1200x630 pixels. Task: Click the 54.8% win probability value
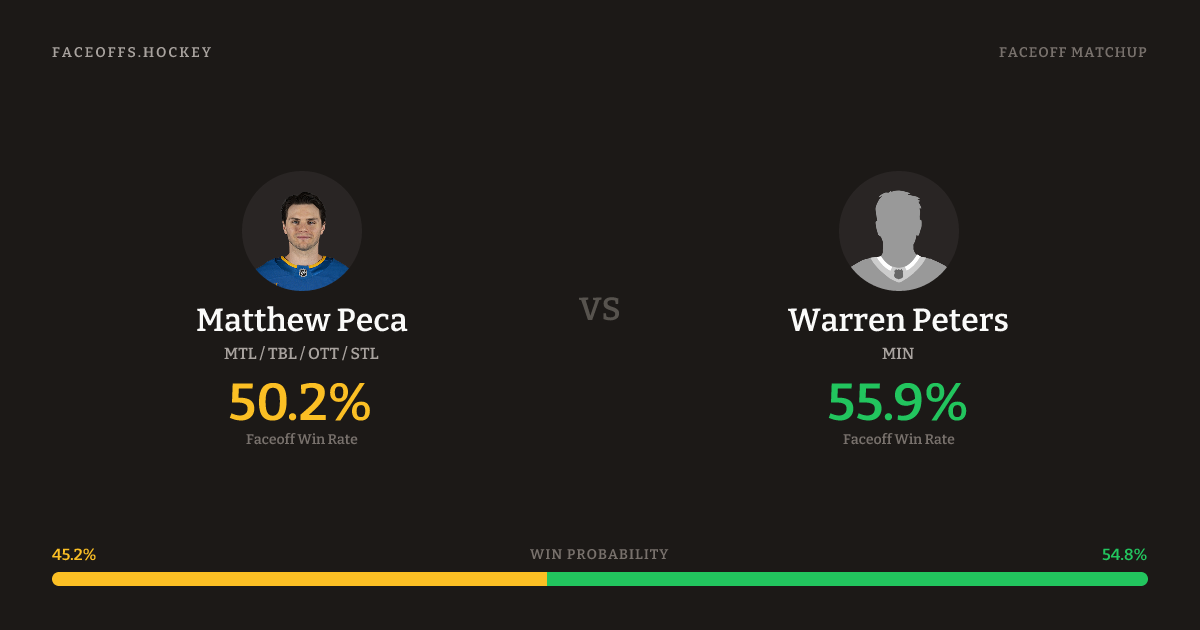coord(1124,554)
